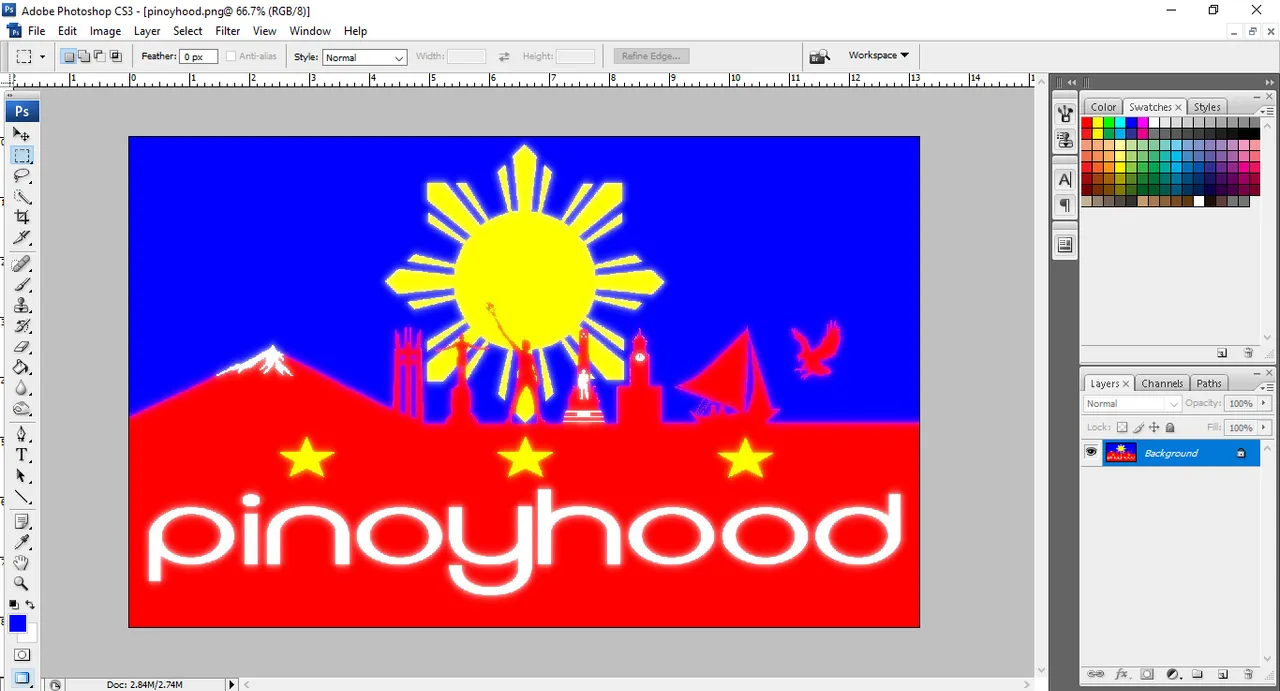1280x691 pixels.
Task: Open the Workspace dropdown
Action: click(878, 55)
